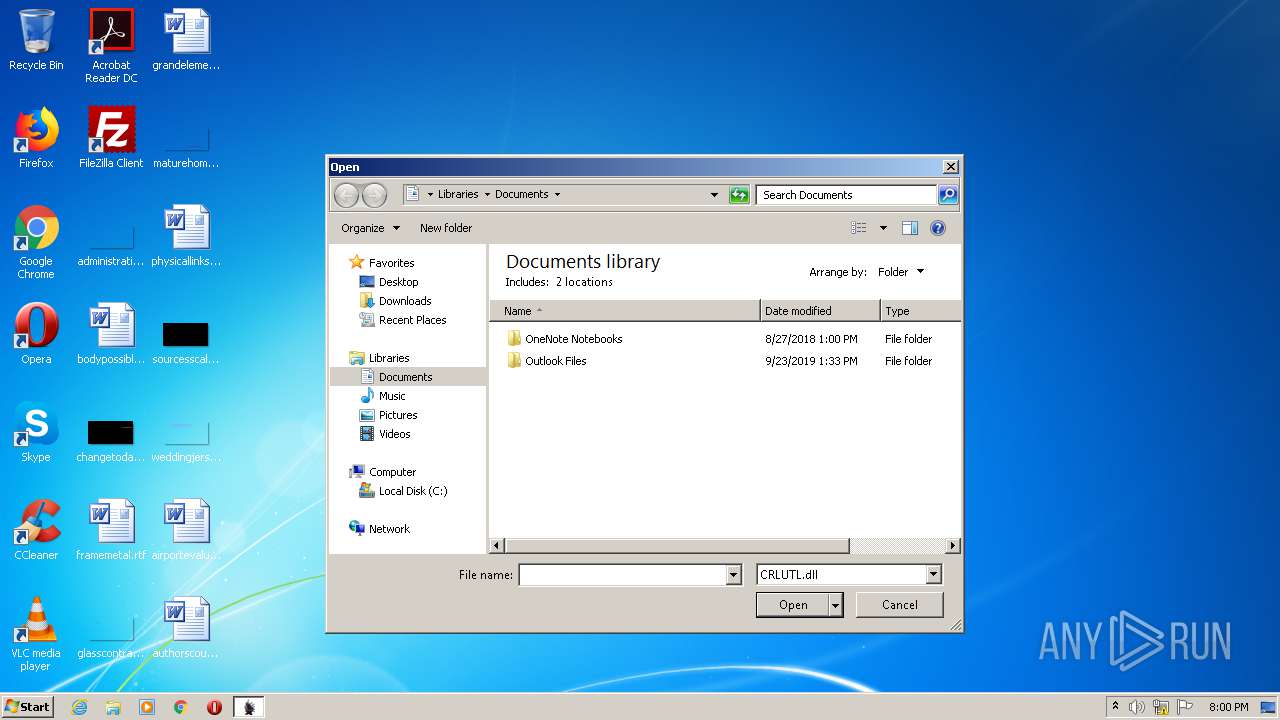This screenshot has width=1280, height=720.
Task: Click the horizontal scrollbar in file list
Action: tap(677, 546)
